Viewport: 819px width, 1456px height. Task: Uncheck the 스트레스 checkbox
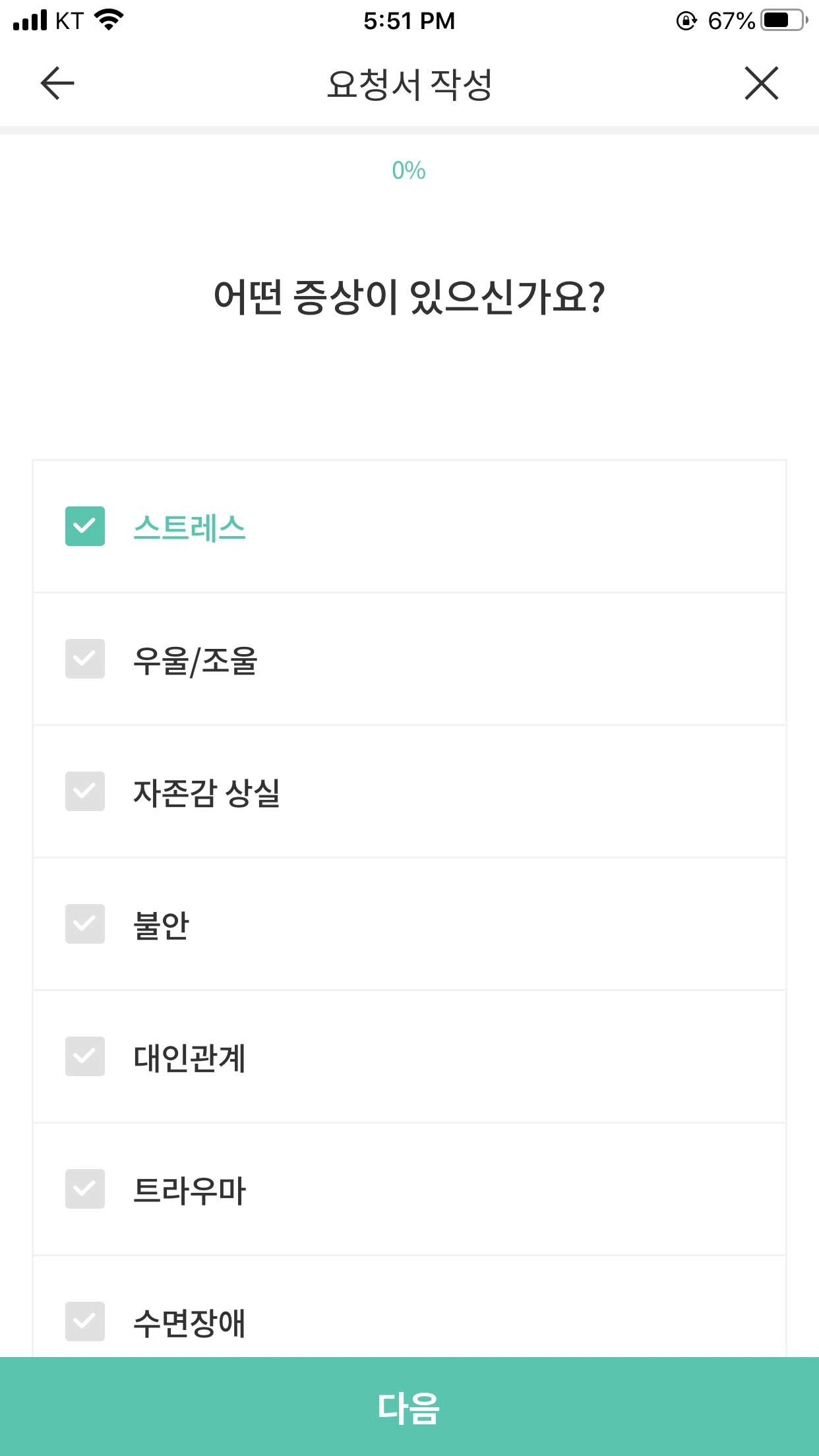[85, 526]
